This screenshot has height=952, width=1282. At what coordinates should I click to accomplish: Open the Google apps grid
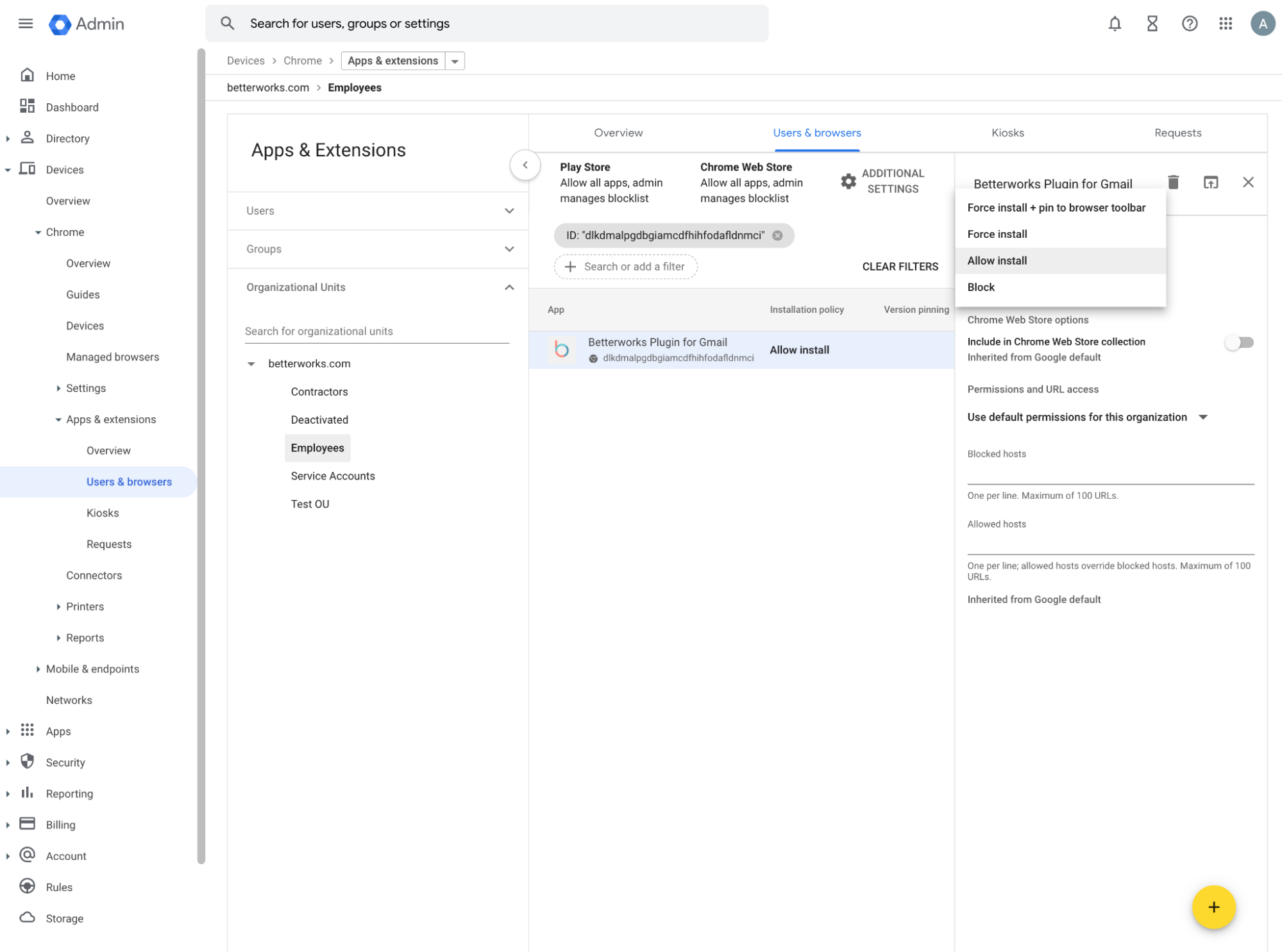coord(1226,24)
